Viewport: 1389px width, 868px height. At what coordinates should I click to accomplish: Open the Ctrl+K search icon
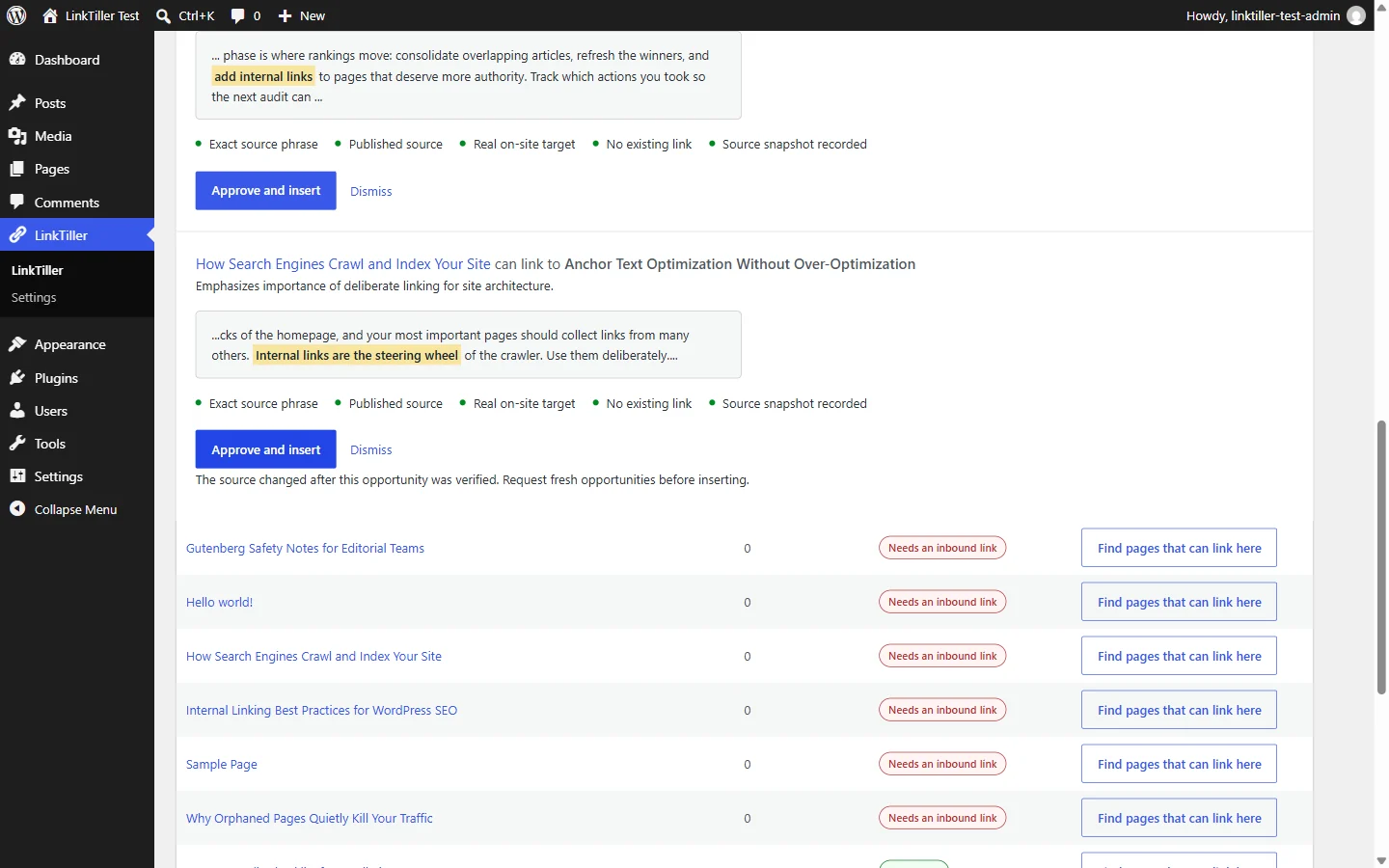coord(163,15)
